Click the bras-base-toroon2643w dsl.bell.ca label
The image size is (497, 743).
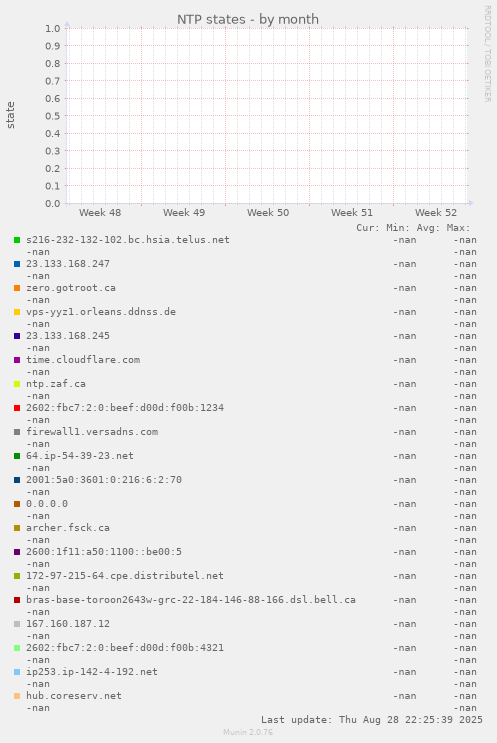point(191,599)
